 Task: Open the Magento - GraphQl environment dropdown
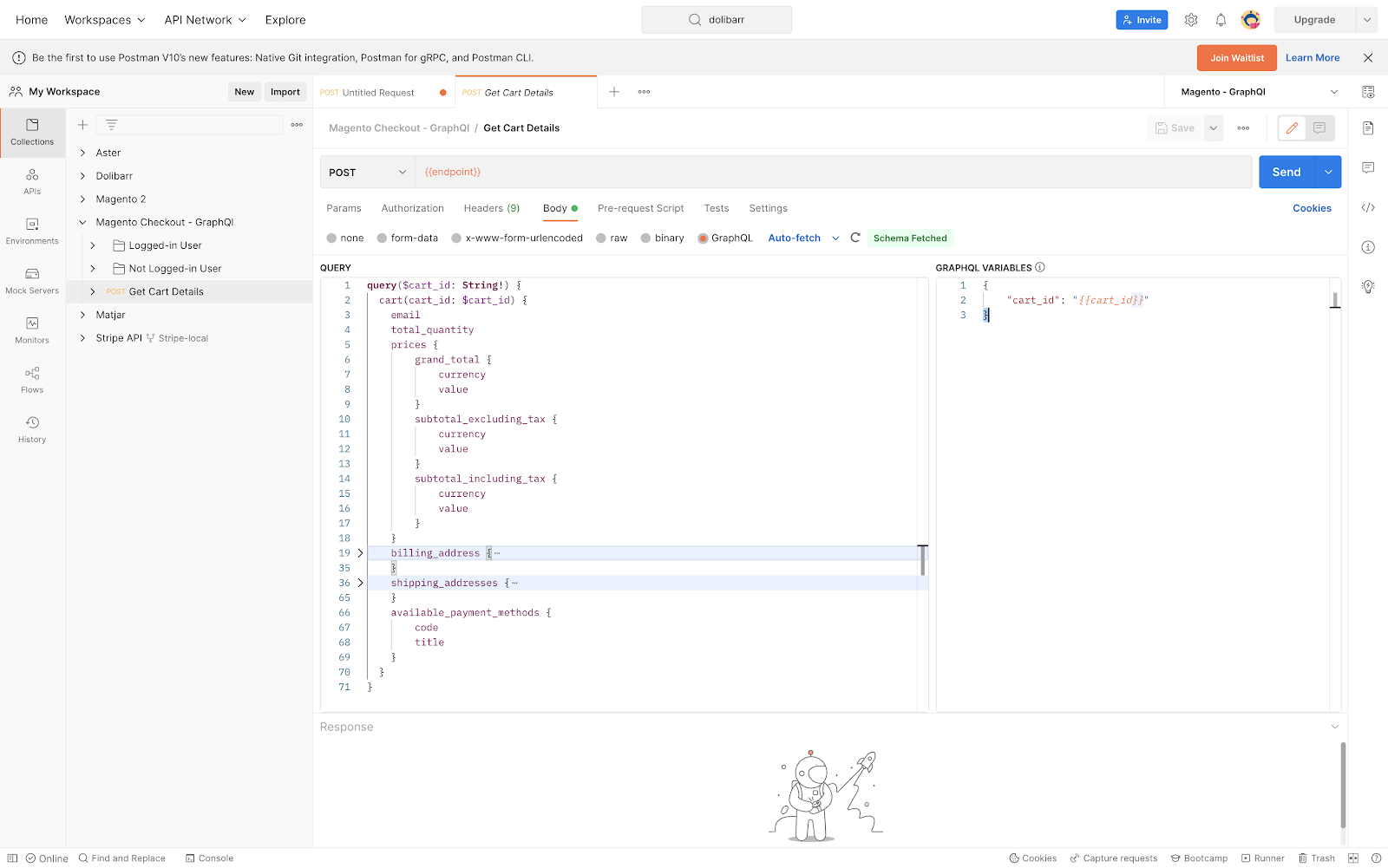point(1259,92)
